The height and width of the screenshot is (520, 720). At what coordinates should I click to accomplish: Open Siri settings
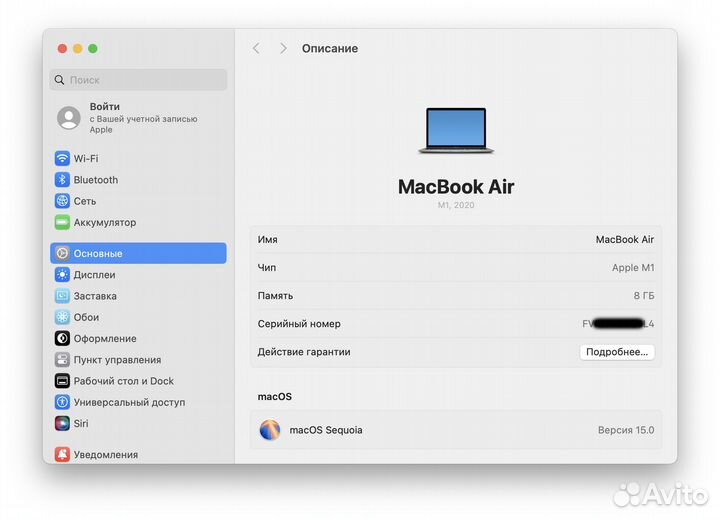[138, 423]
